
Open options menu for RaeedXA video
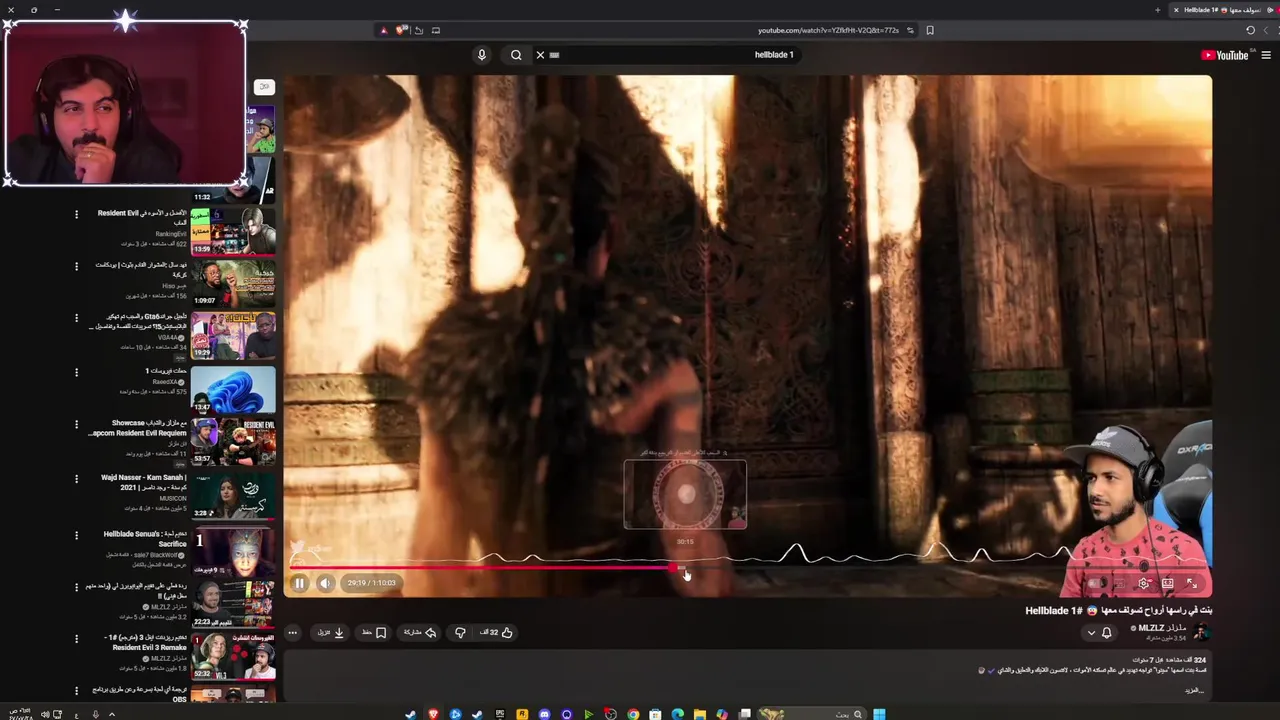point(76,372)
